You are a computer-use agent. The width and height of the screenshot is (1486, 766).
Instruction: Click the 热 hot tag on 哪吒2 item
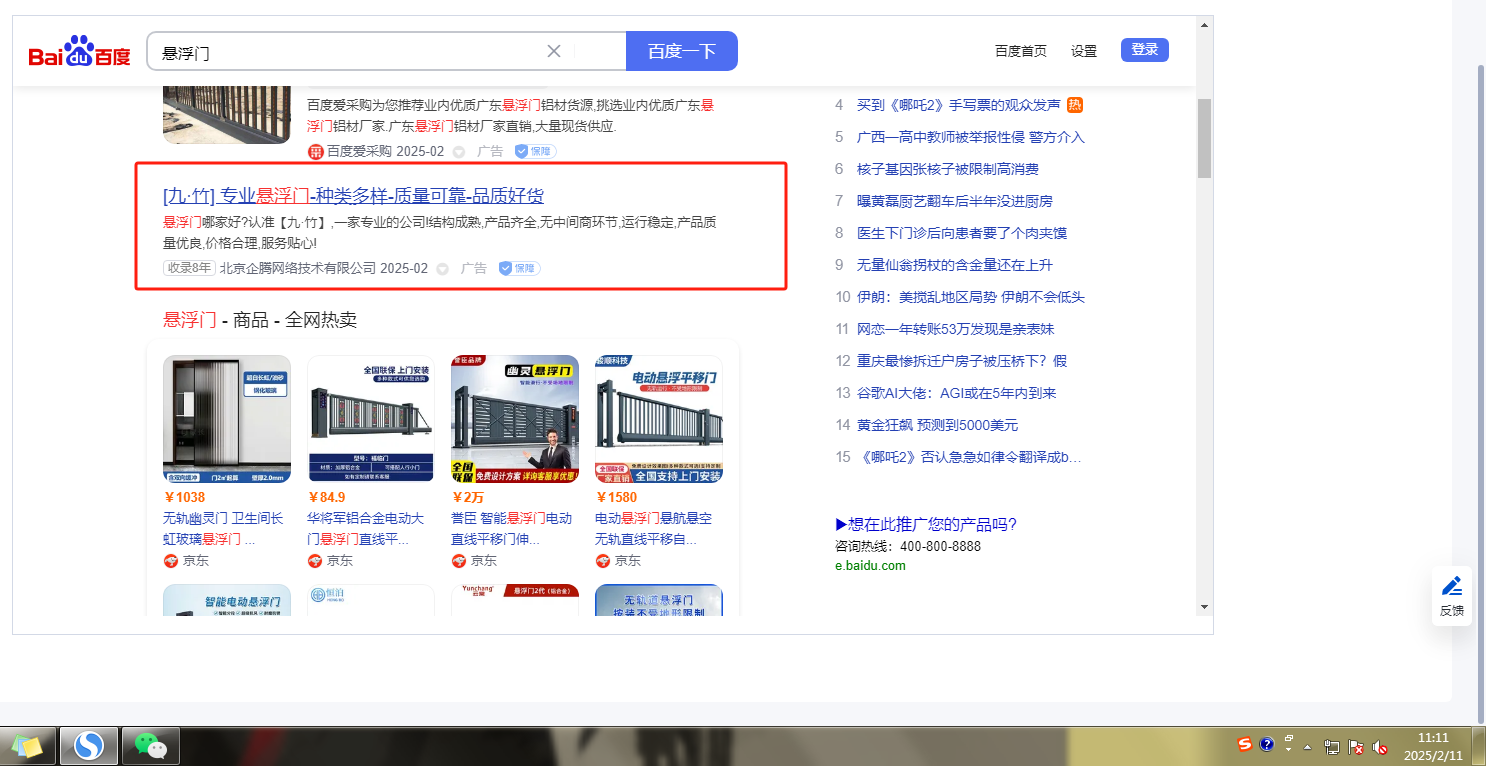point(1075,105)
